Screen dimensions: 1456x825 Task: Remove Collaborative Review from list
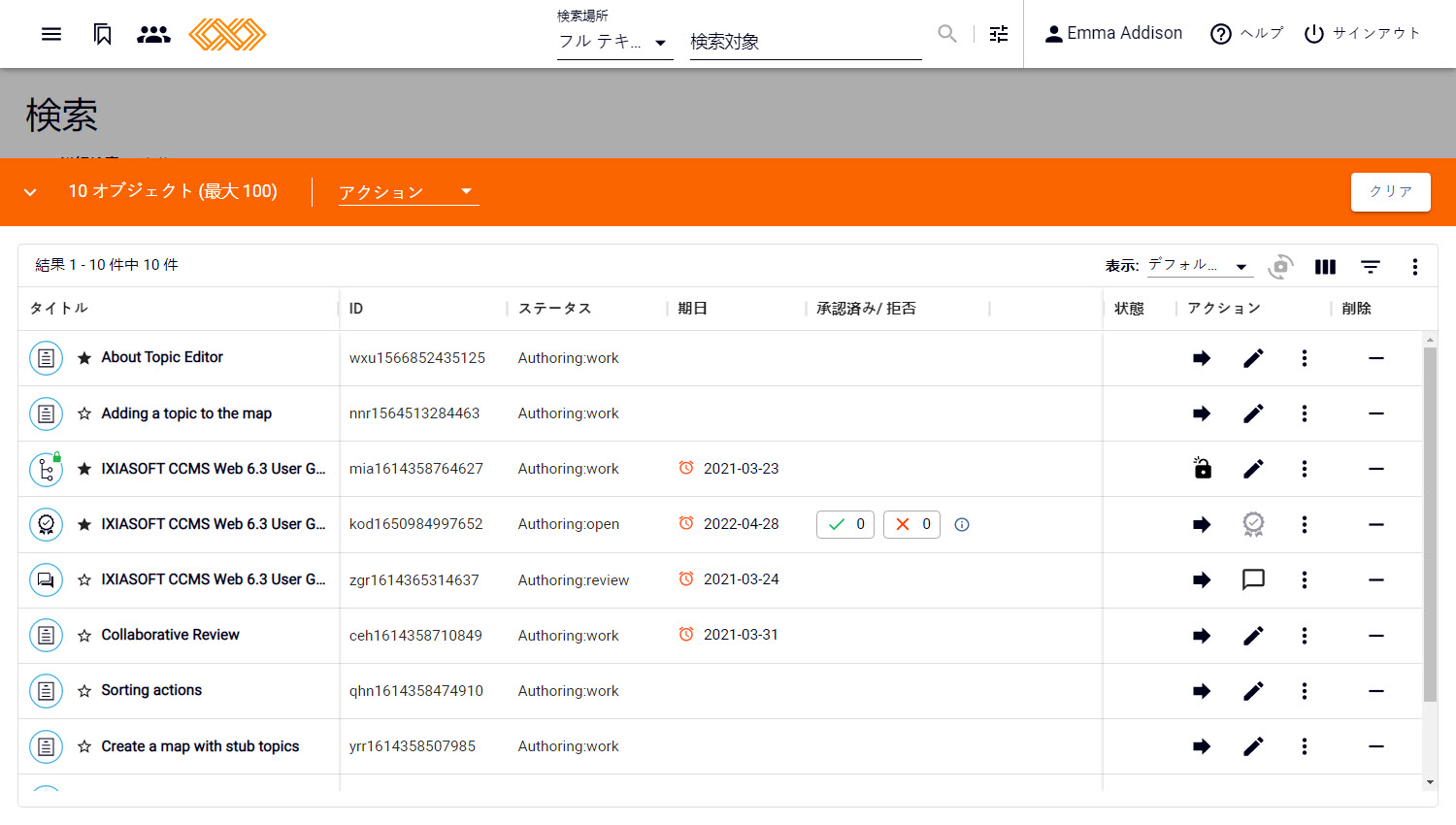click(x=1375, y=636)
